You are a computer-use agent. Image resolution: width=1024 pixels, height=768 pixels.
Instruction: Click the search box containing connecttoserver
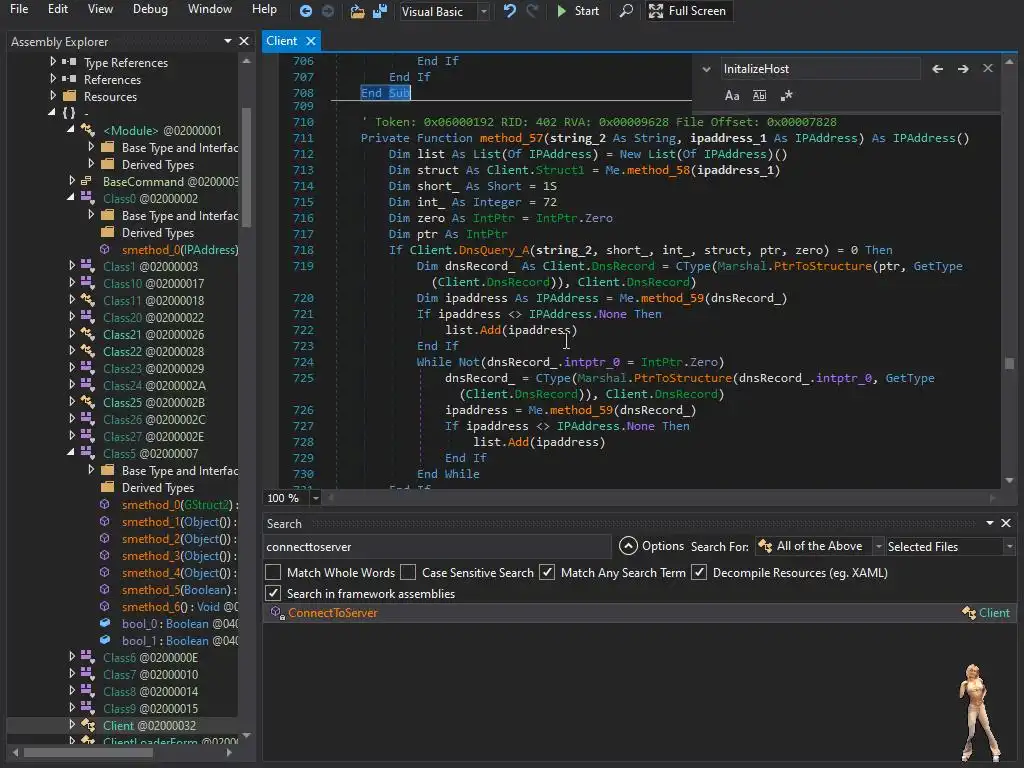pos(436,547)
